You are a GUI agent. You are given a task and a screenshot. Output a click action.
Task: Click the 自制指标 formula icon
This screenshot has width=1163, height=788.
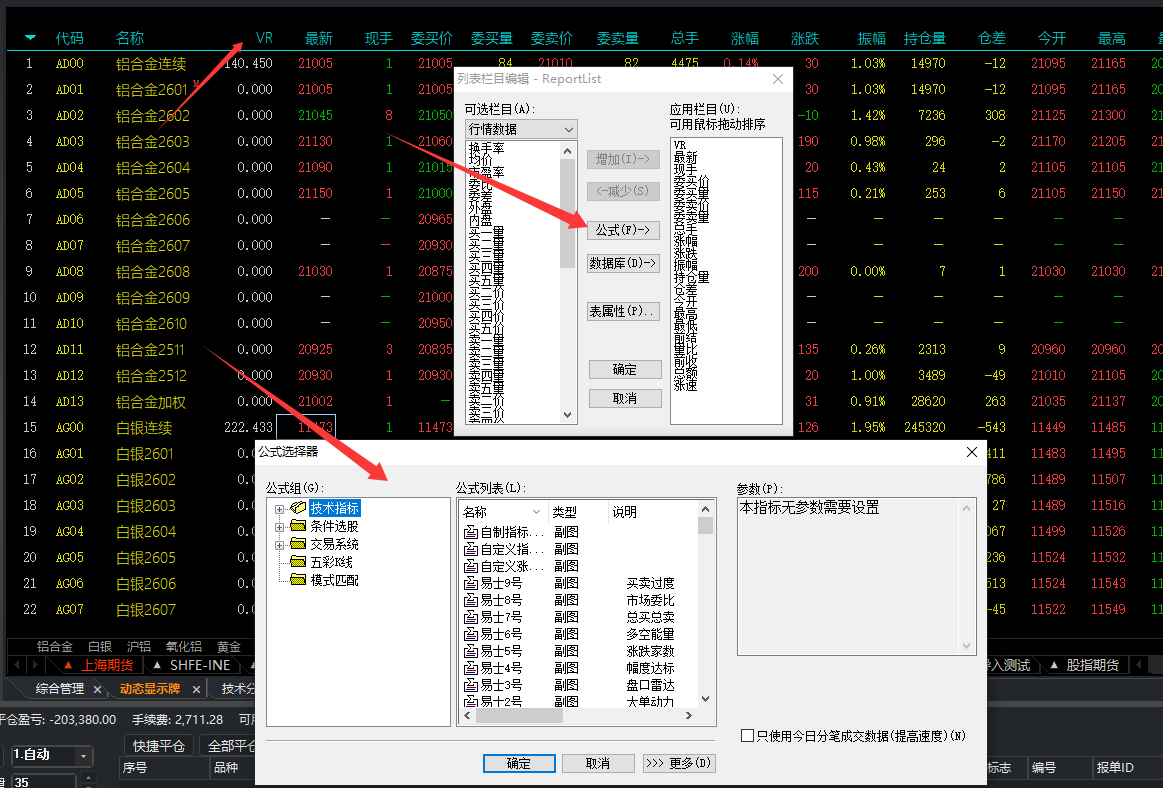pyautogui.click(x=471, y=532)
